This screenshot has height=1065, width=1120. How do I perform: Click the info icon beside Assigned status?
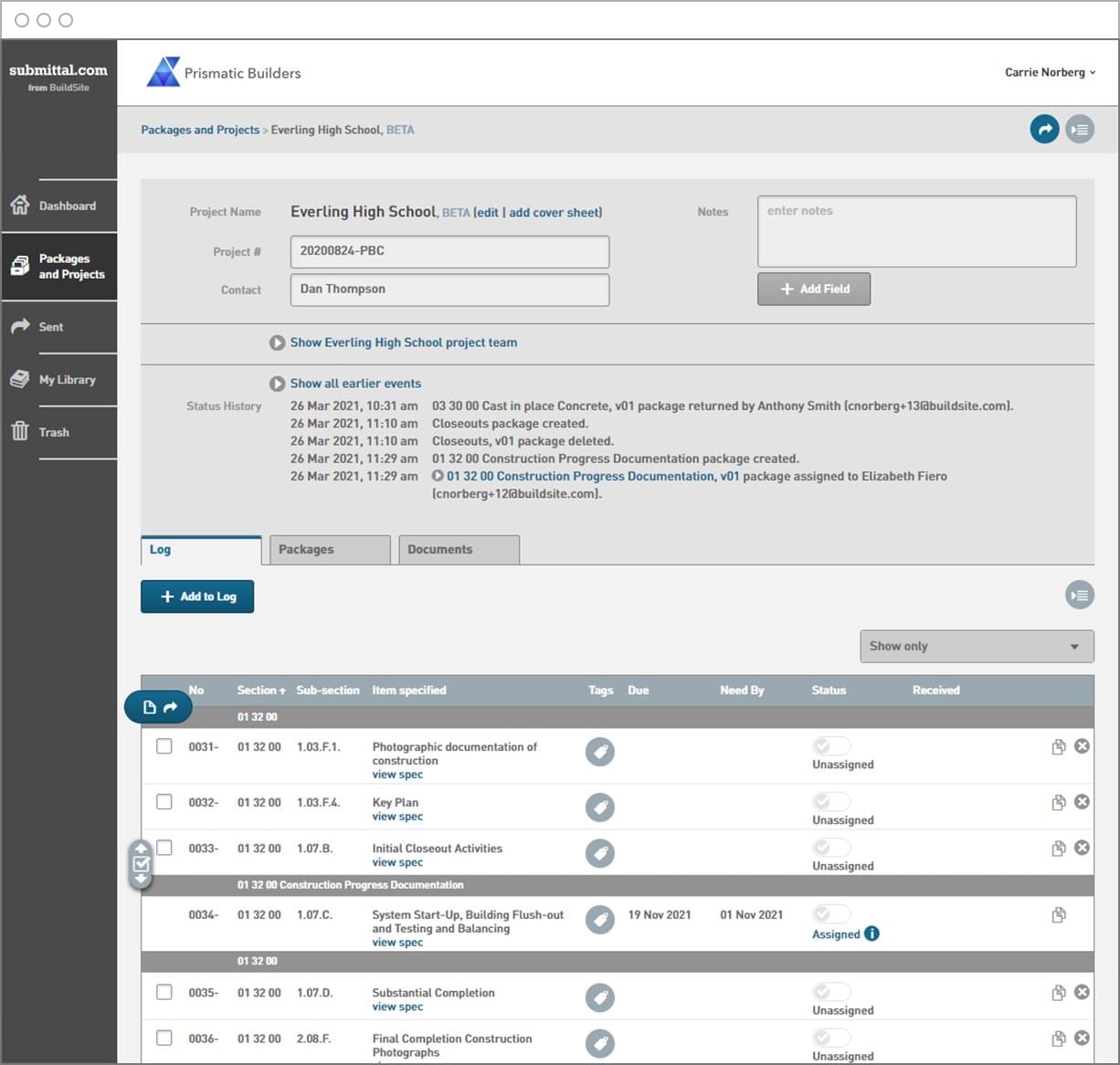872,933
